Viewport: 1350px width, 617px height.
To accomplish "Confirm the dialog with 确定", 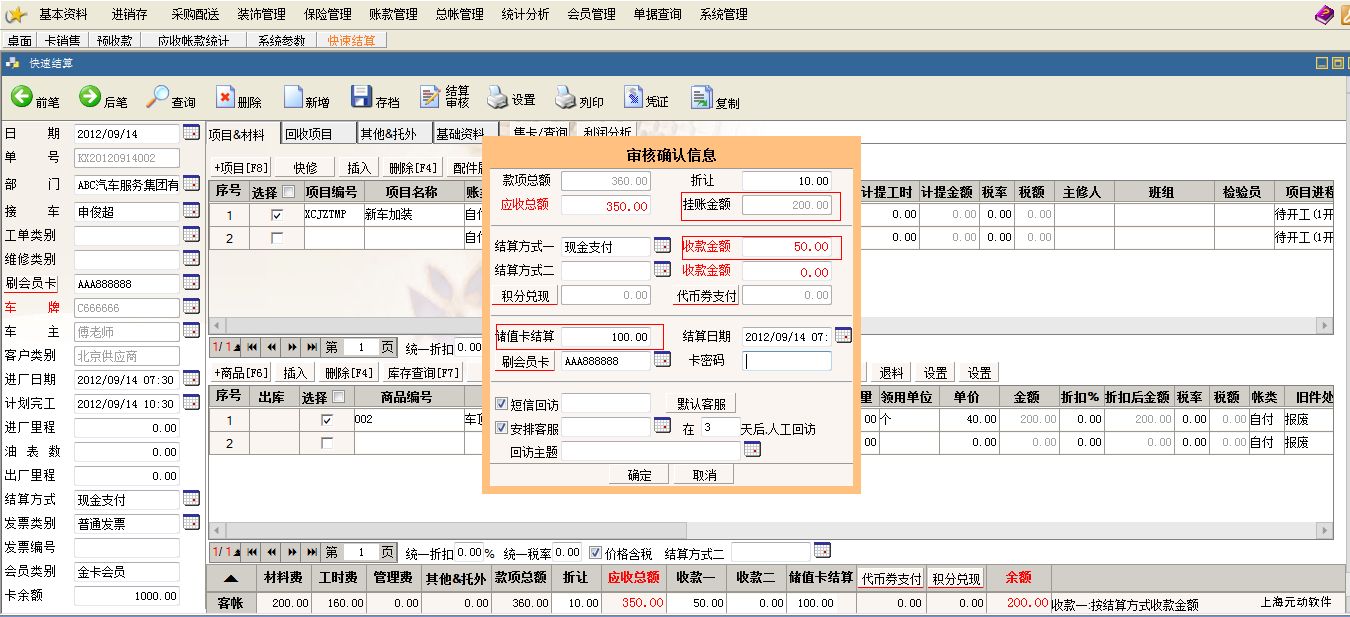I will [639, 475].
